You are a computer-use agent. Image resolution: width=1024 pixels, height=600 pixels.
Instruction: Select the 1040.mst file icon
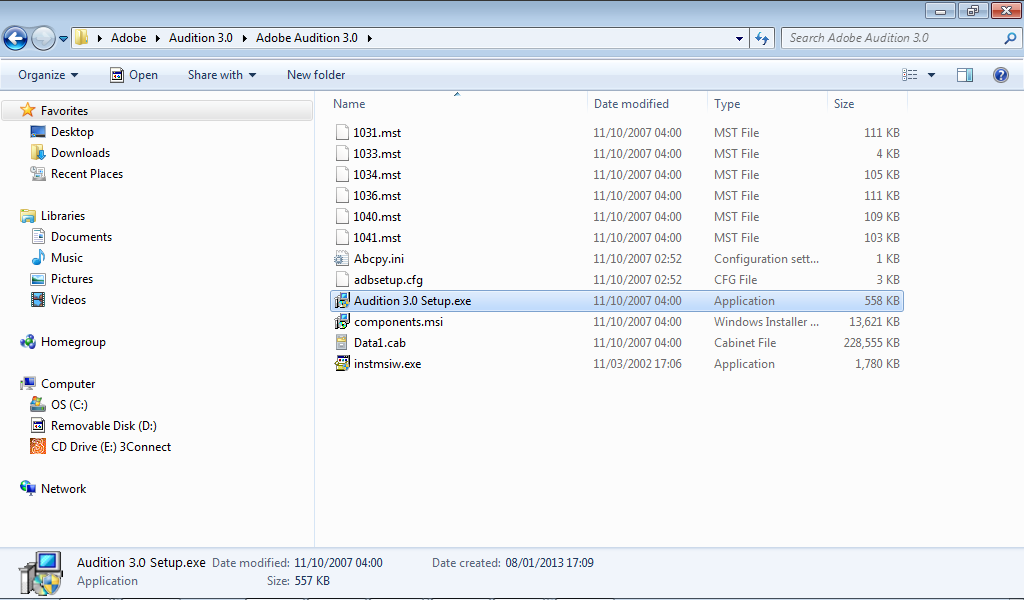[342, 217]
